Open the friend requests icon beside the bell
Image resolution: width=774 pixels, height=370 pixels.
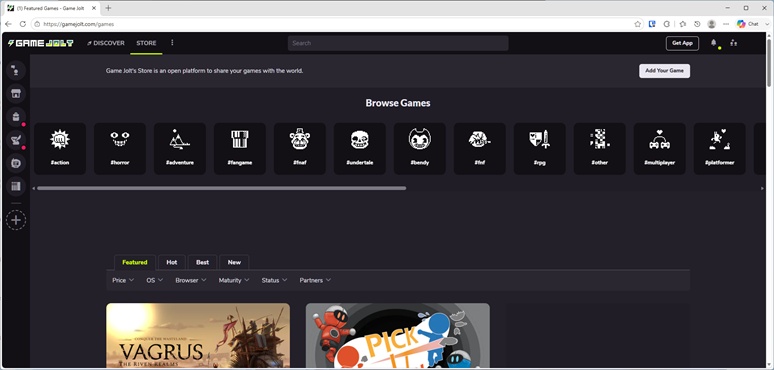tap(734, 43)
